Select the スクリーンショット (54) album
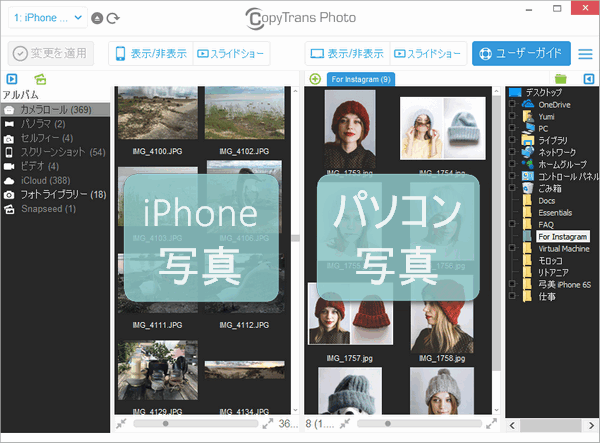The image size is (600, 443). pyautogui.click(x=55, y=152)
